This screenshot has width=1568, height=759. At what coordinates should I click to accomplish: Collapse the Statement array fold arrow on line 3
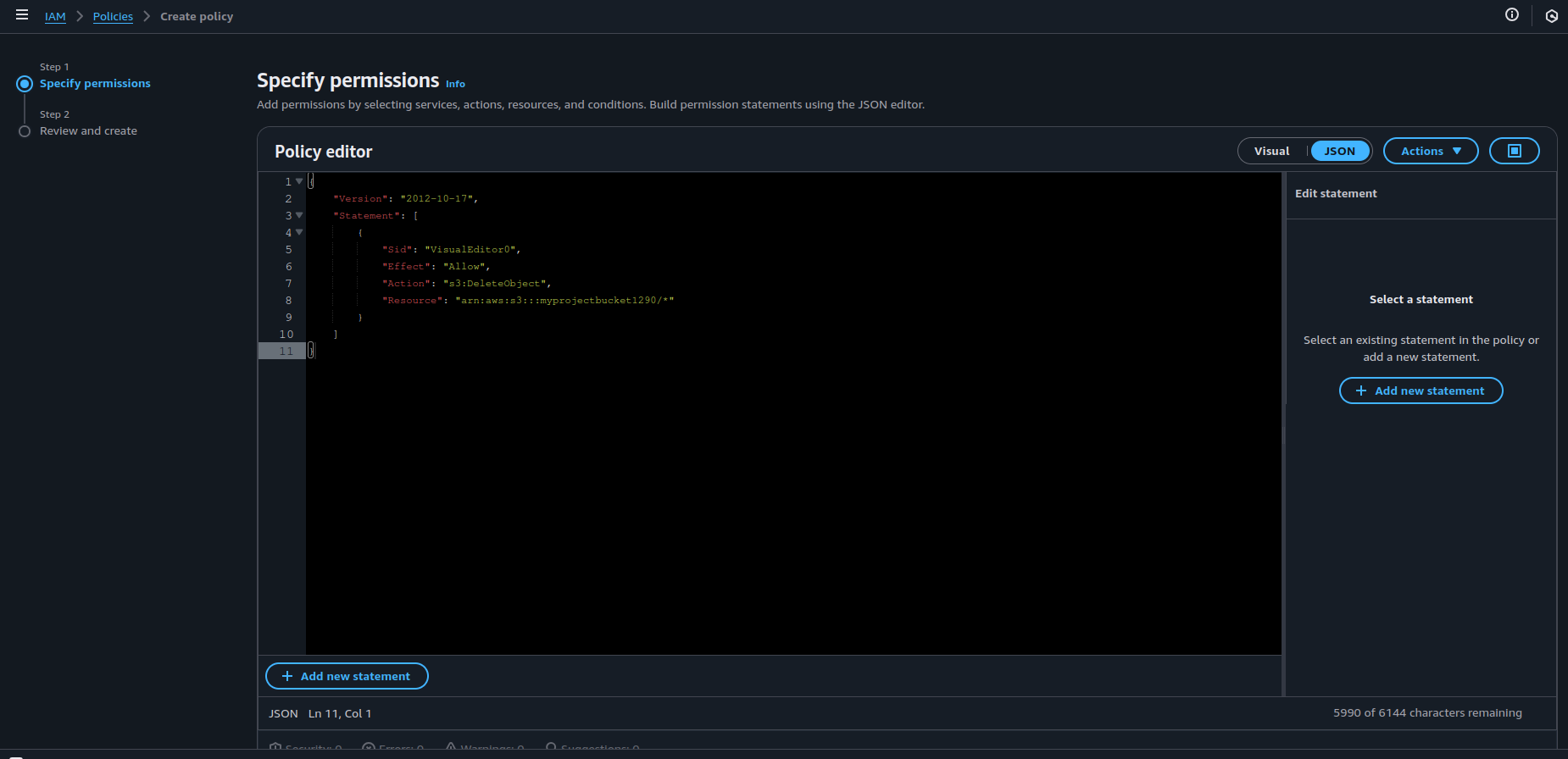tap(299, 215)
